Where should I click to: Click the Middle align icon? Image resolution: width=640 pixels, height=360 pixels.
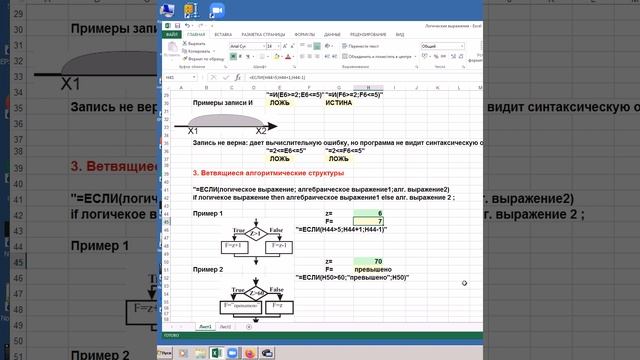pyautogui.click(x=309, y=46)
